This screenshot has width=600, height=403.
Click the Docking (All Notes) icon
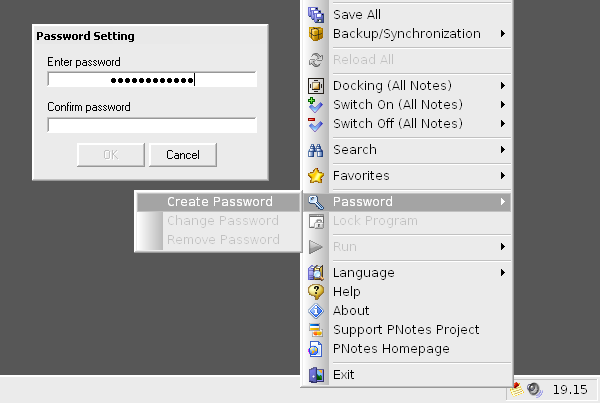[316, 86]
